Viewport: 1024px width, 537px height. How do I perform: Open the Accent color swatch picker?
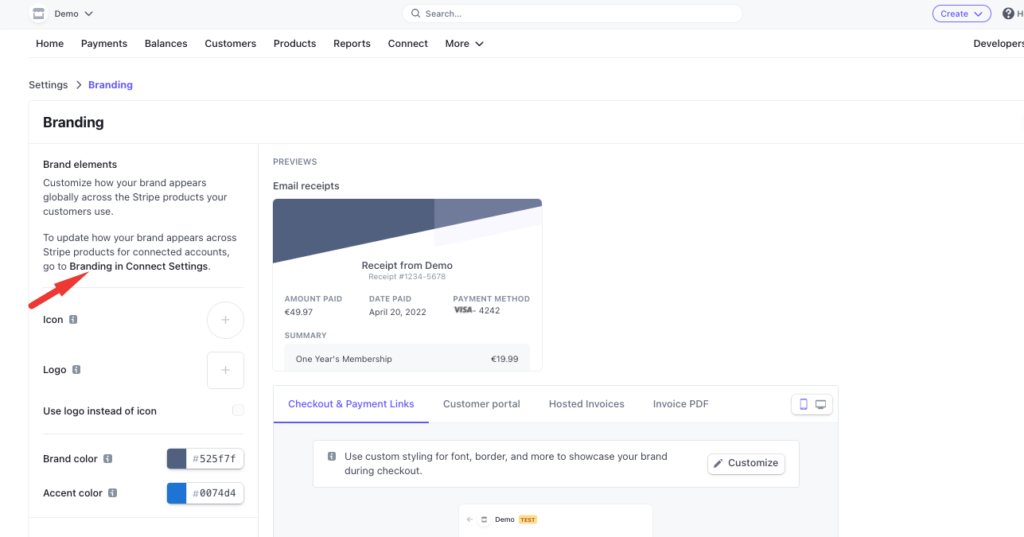(x=176, y=493)
